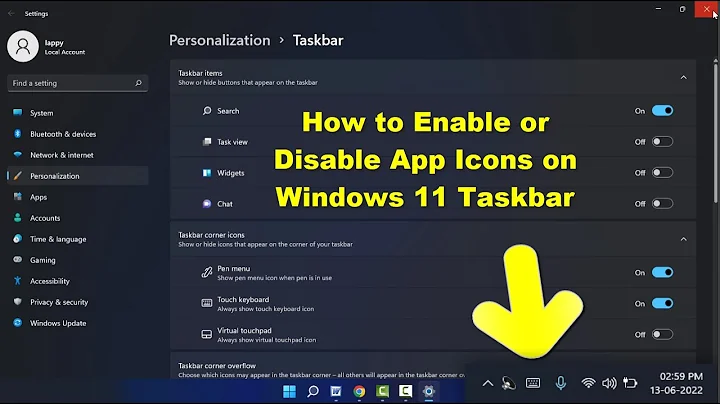This screenshot has height=404, width=720.
Task: Click the Task view row label
Action: (x=232, y=142)
